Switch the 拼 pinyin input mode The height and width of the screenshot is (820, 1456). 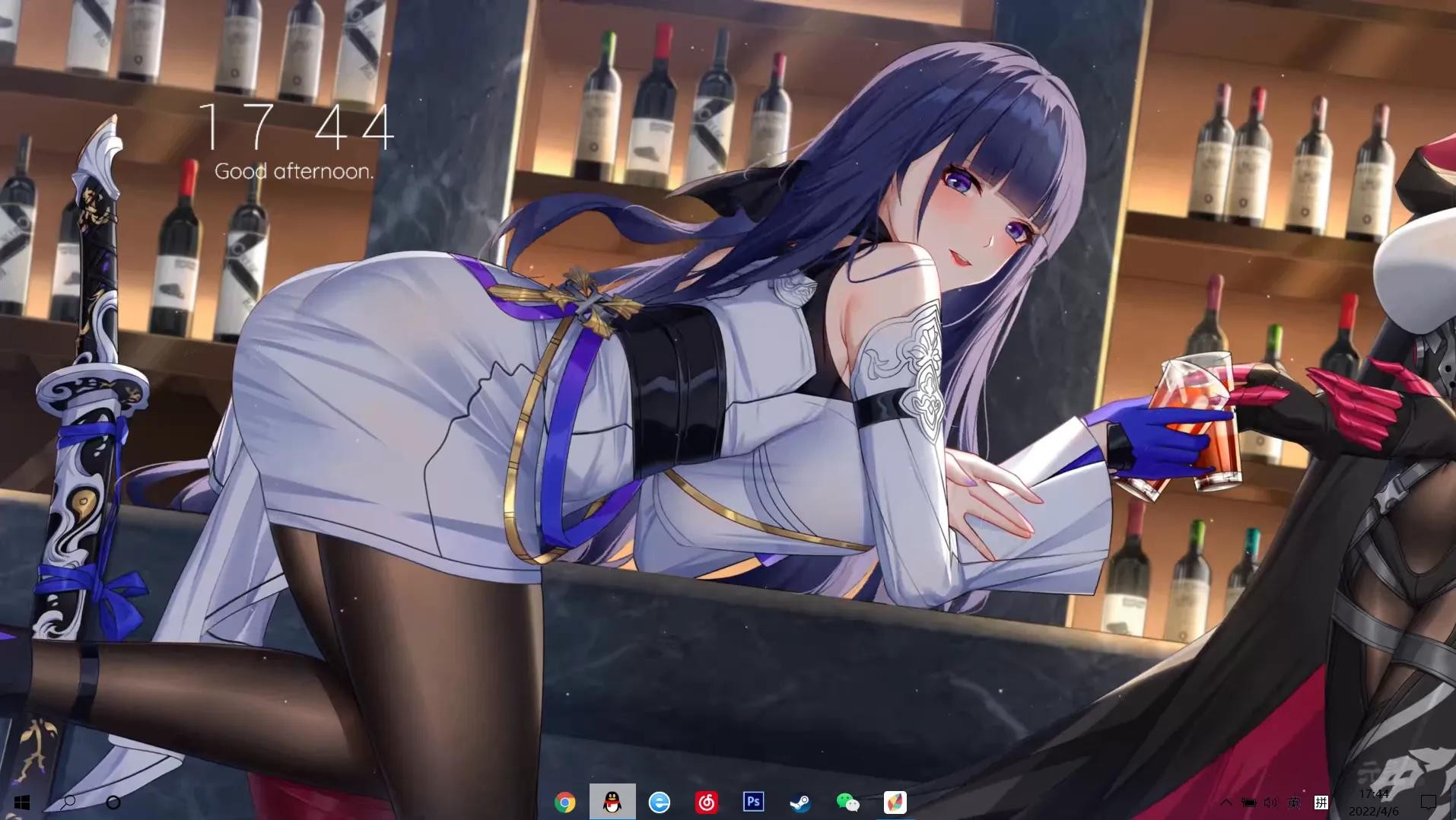click(1321, 803)
